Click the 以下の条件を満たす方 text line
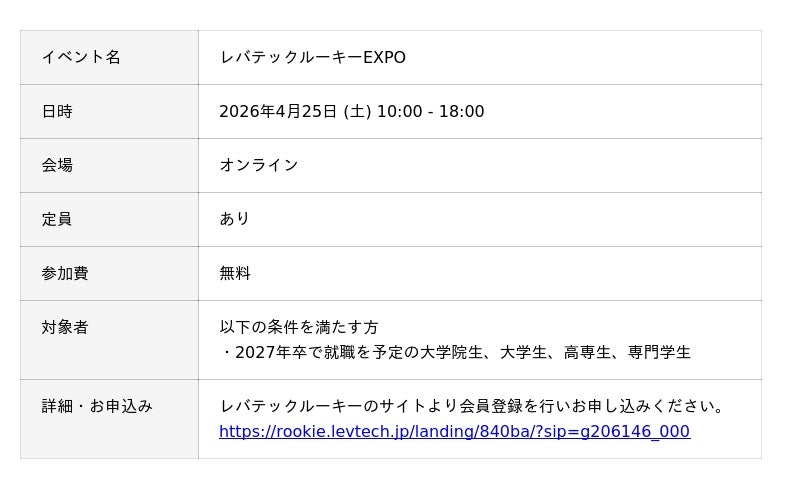 (299, 328)
